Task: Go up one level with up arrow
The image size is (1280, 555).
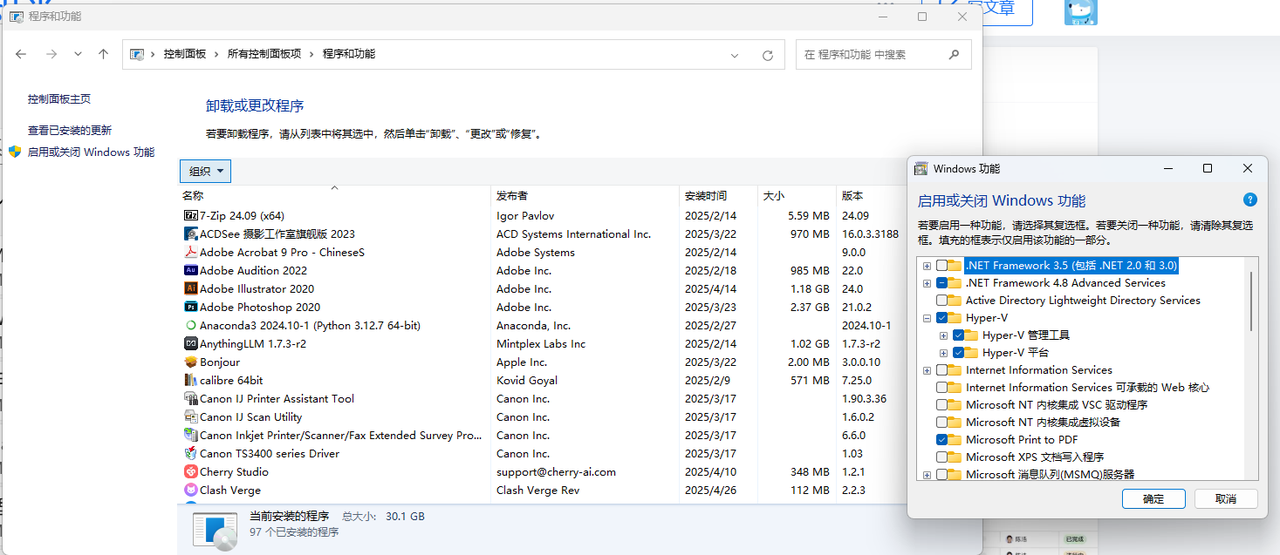Action: 103,54
